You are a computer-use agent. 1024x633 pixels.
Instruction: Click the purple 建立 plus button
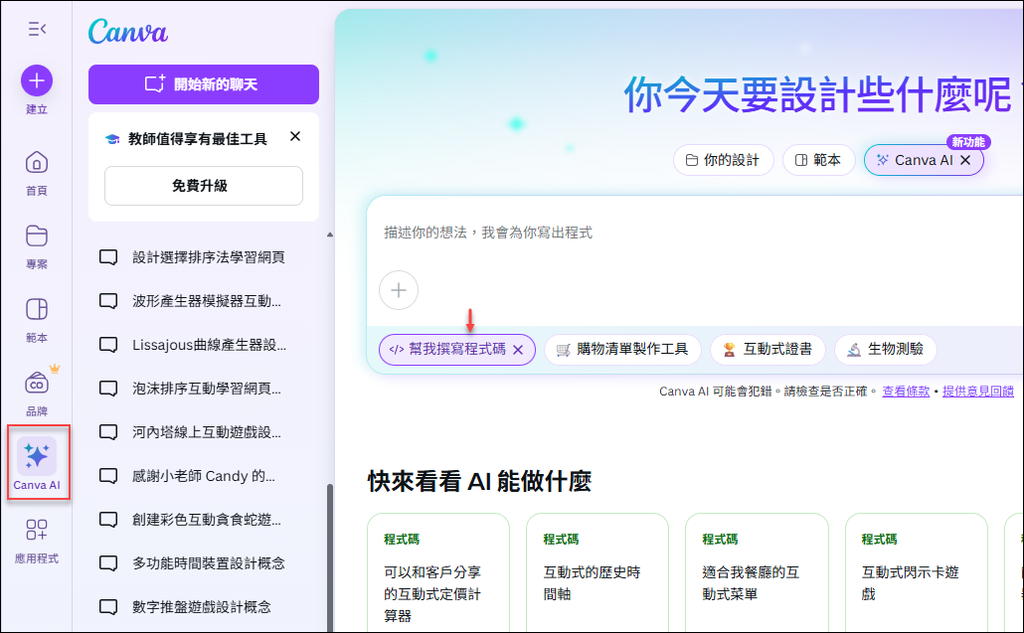(37, 80)
